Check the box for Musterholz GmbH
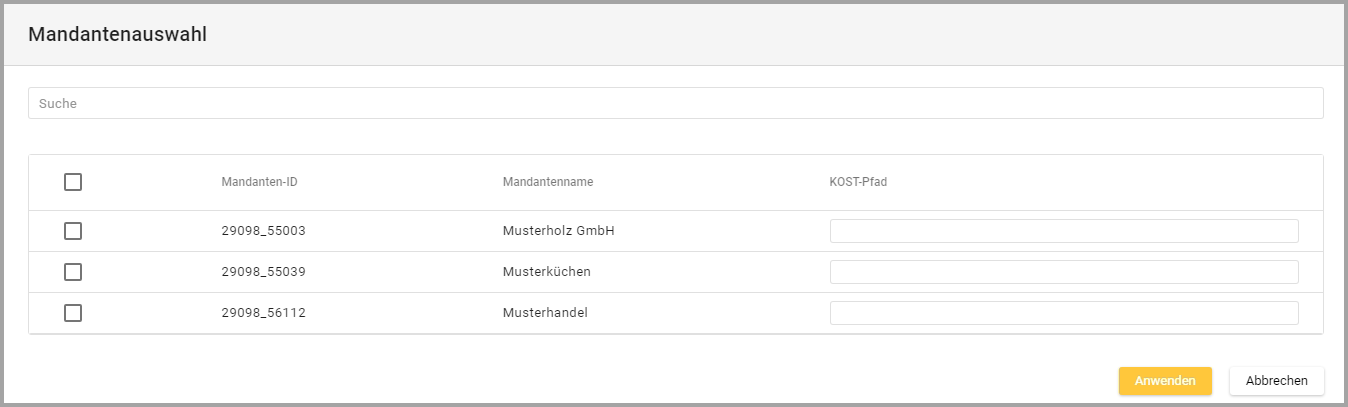Screen dimensions: 1348x407 [73, 231]
